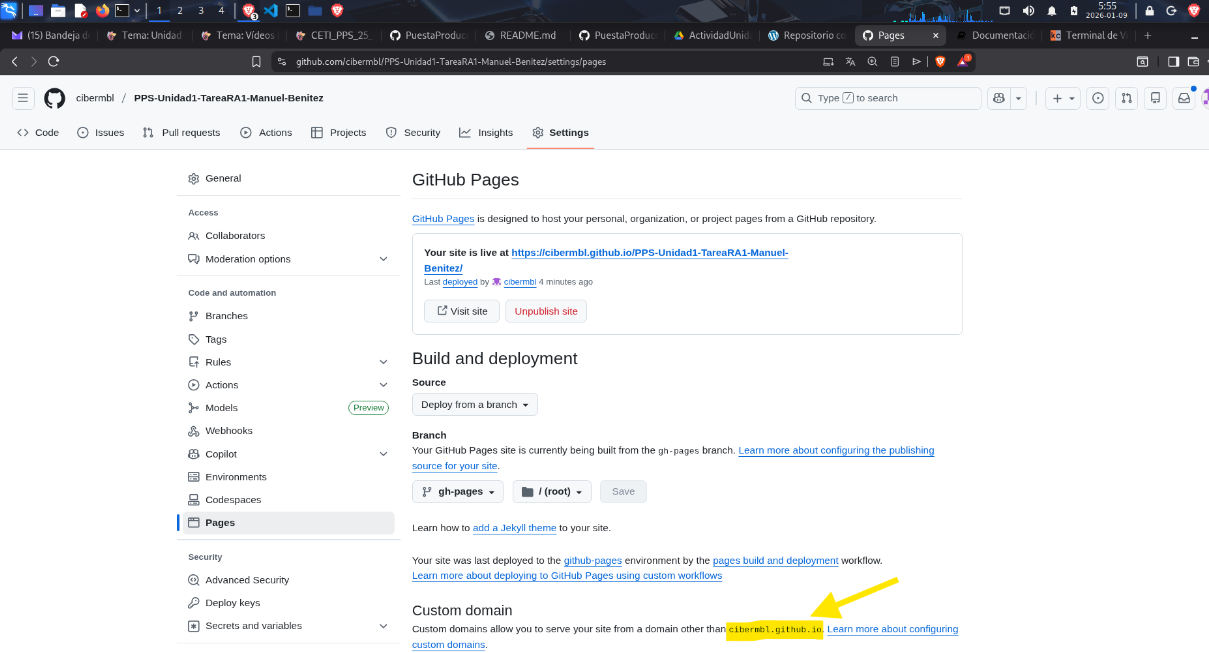Screen dimensions: 1209x653
Task: Open Deploy keys settings
Action: pos(288,603)
